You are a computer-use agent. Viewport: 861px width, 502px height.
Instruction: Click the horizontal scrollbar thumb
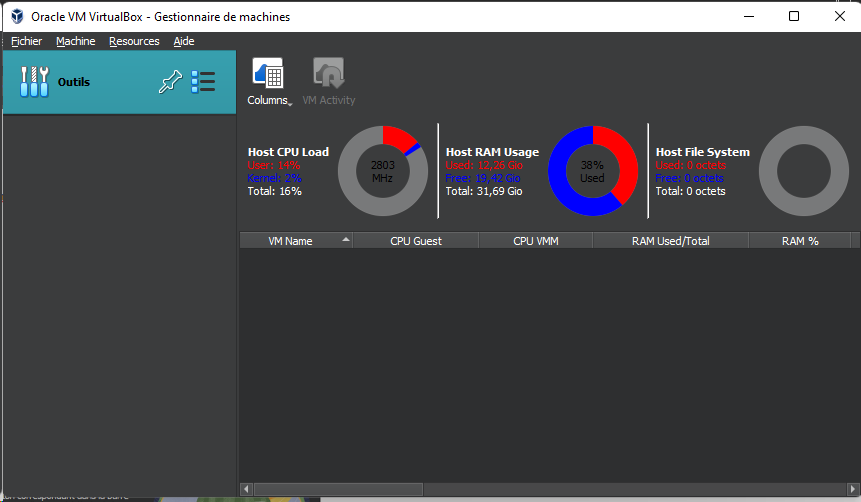(338, 489)
